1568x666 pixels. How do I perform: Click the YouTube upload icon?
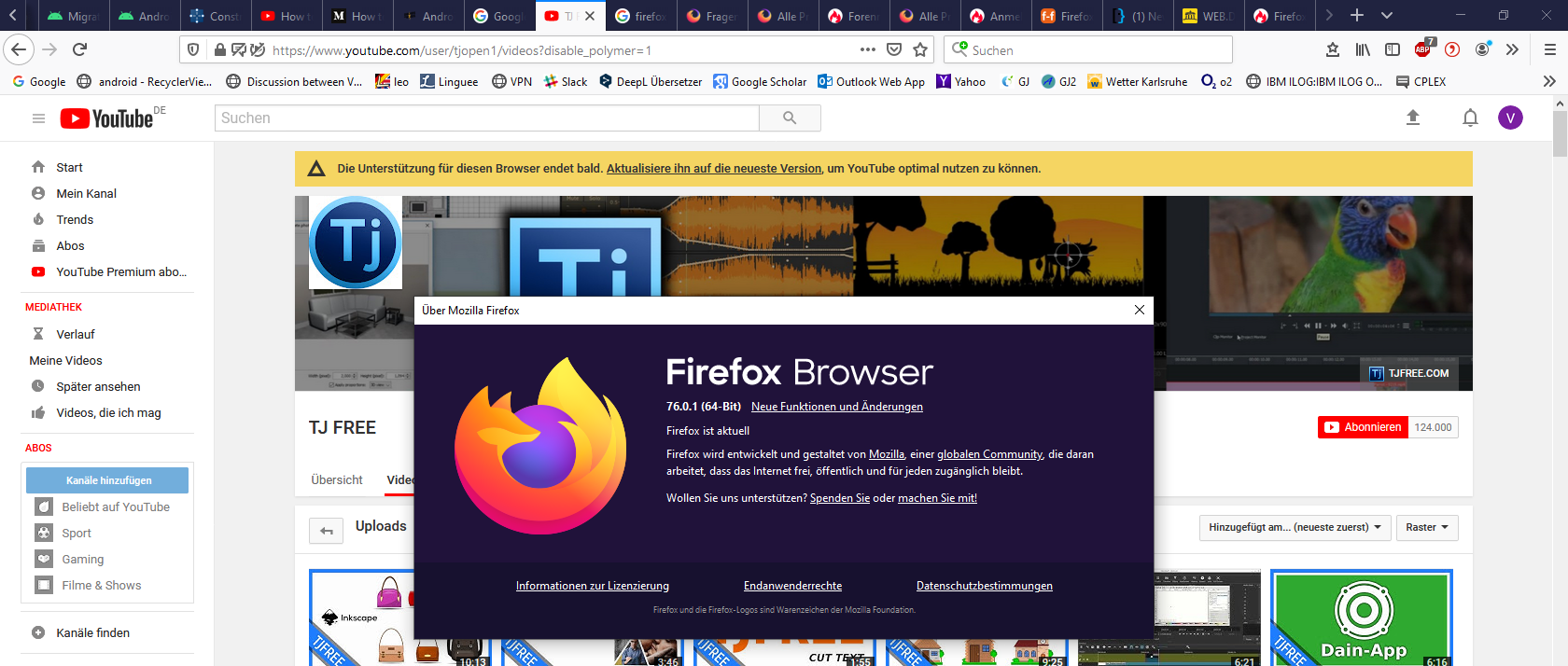pos(1413,118)
